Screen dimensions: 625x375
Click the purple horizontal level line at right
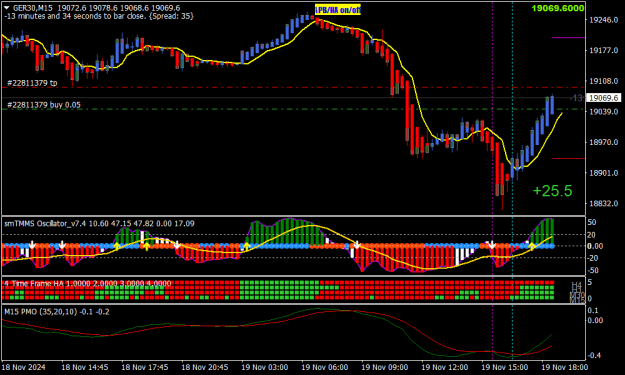coord(568,38)
